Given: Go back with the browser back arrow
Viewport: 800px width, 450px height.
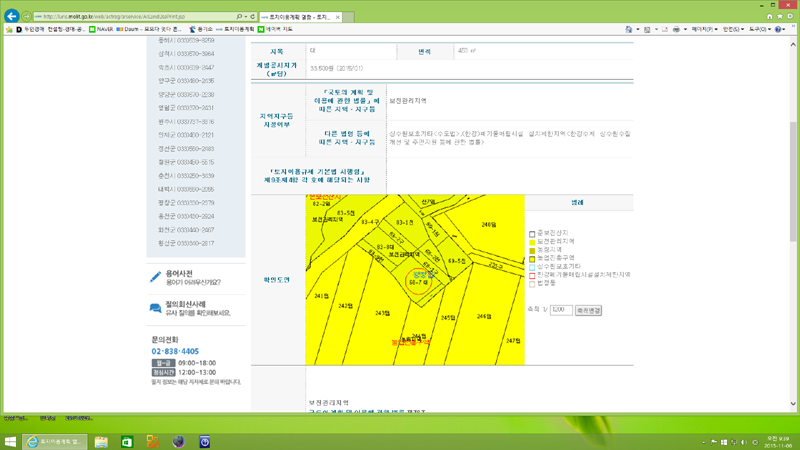Looking at the screenshot, I should [x=12, y=16].
